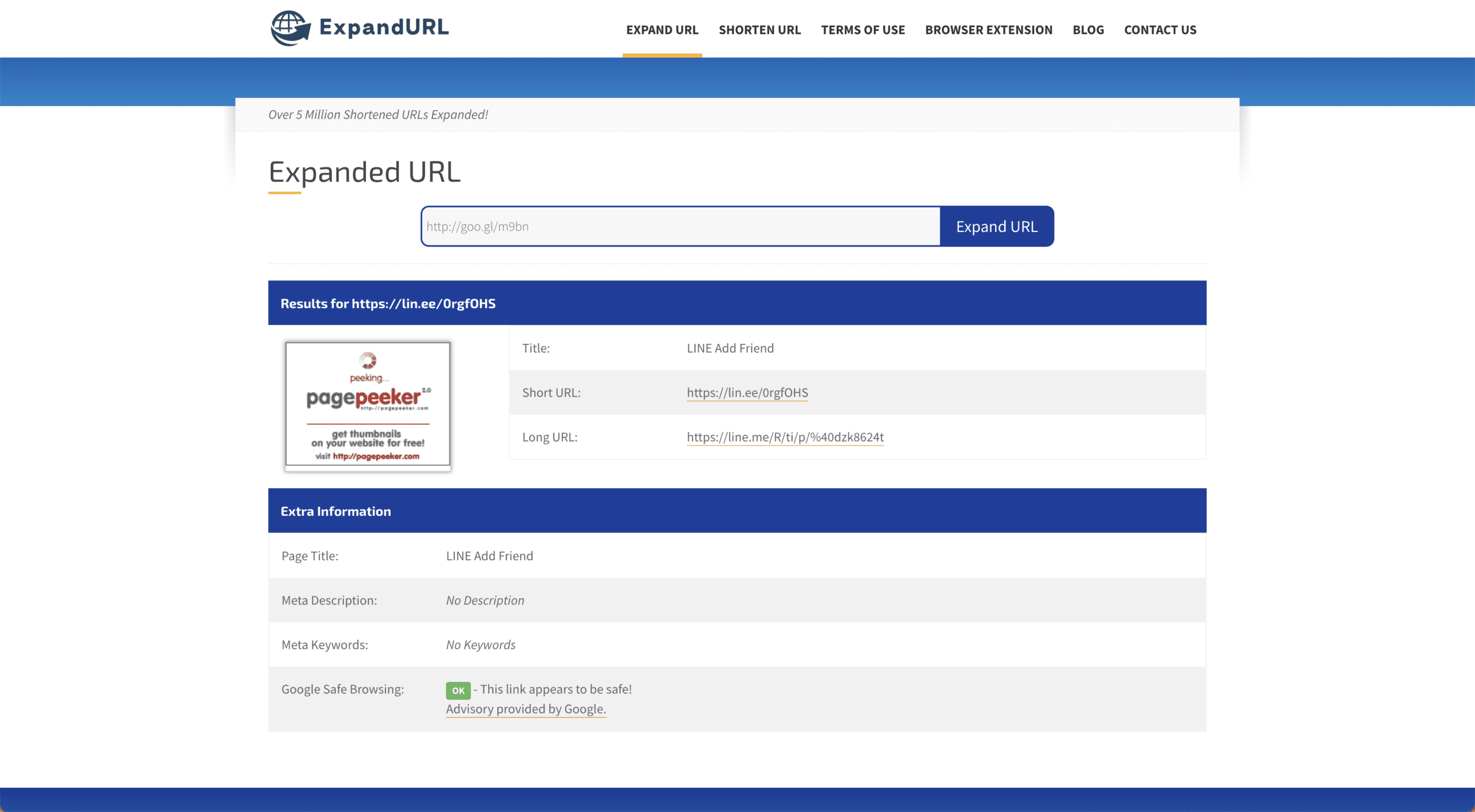1475x812 pixels.
Task: Click the ExpandURL brand name text
Action: tap(384, 27)
